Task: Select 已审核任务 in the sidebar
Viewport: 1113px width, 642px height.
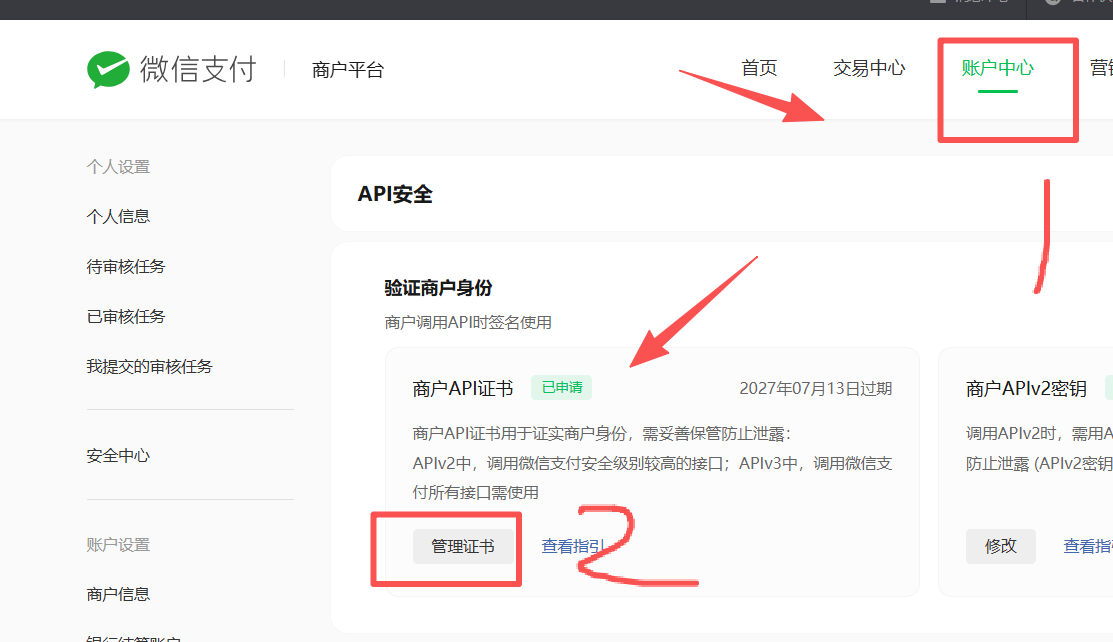Action: pos(126,316)
